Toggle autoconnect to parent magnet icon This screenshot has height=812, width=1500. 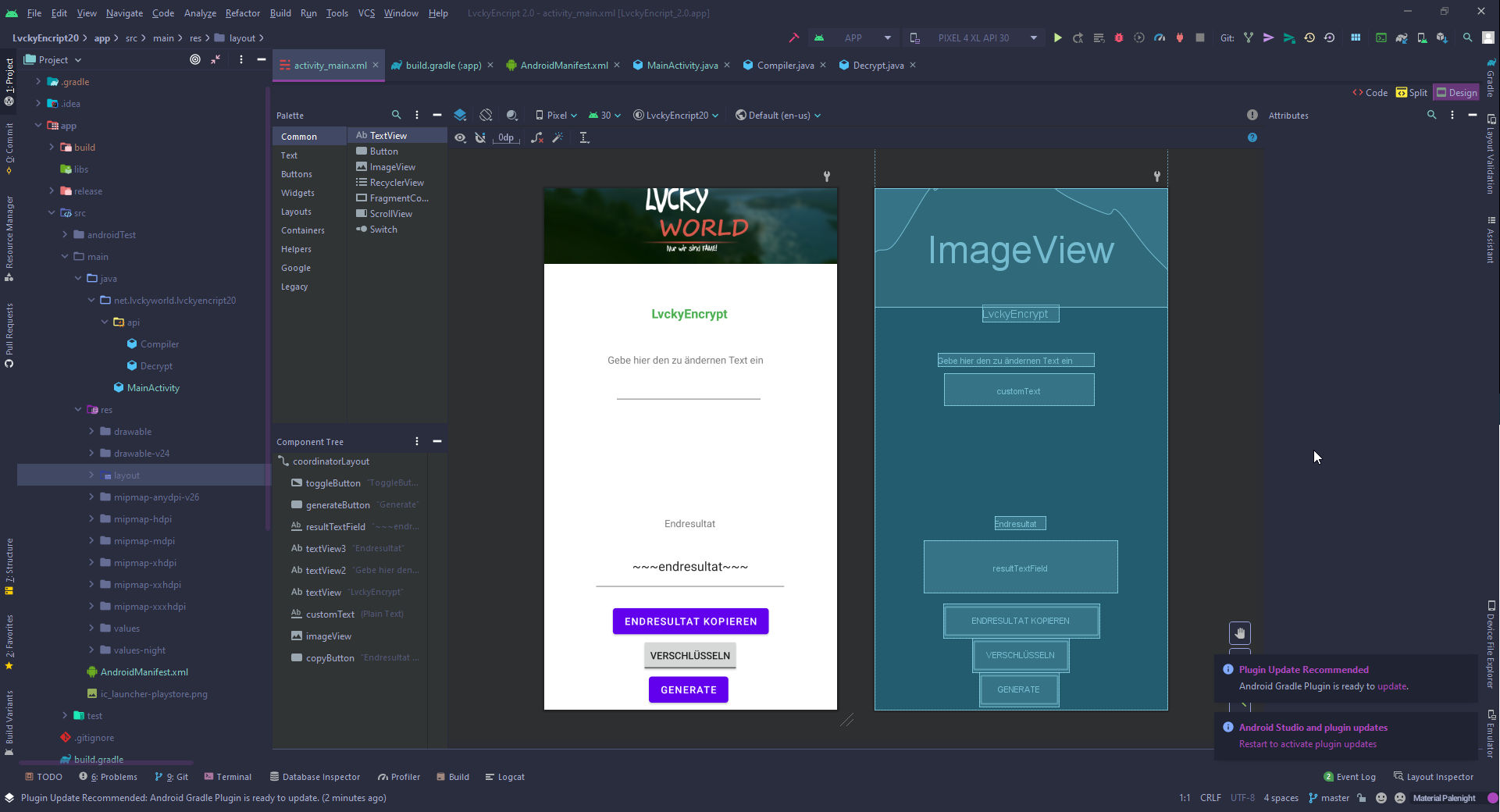click(x=480, y=137)
